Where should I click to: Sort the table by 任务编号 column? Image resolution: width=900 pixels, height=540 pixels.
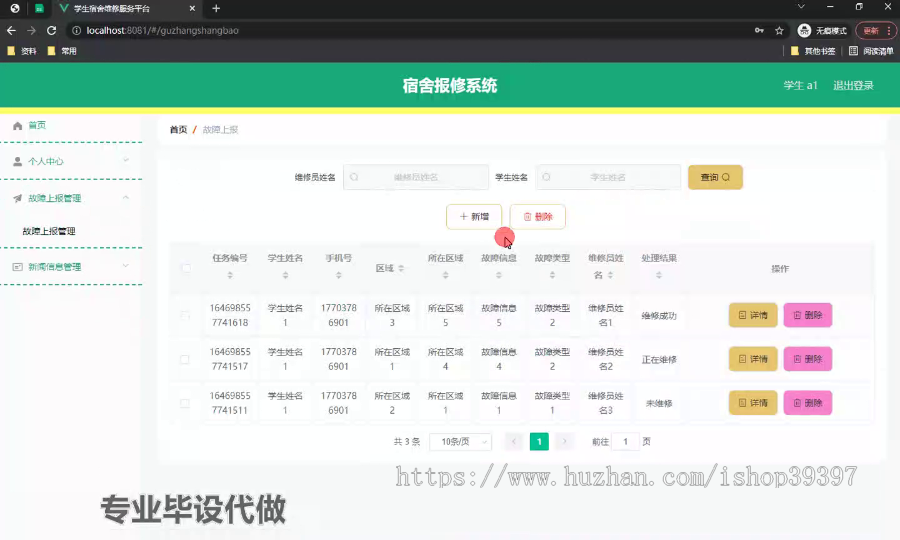point(230,275)
